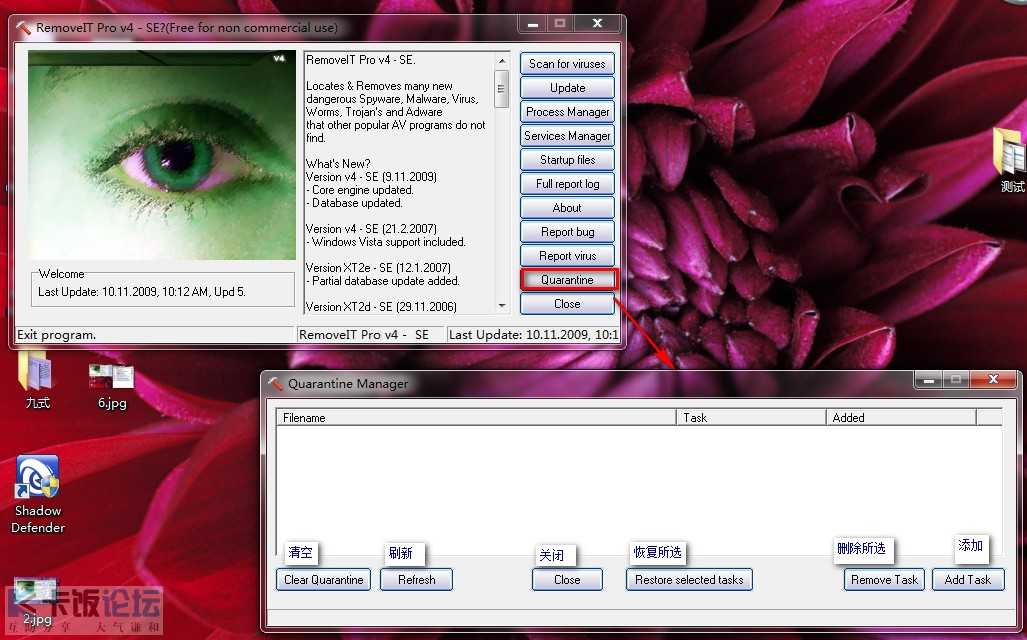This screenshot has height=640, width=1027.
Task: Click Close in RemoveIT Pro main window
Action: tap(567, 304)
